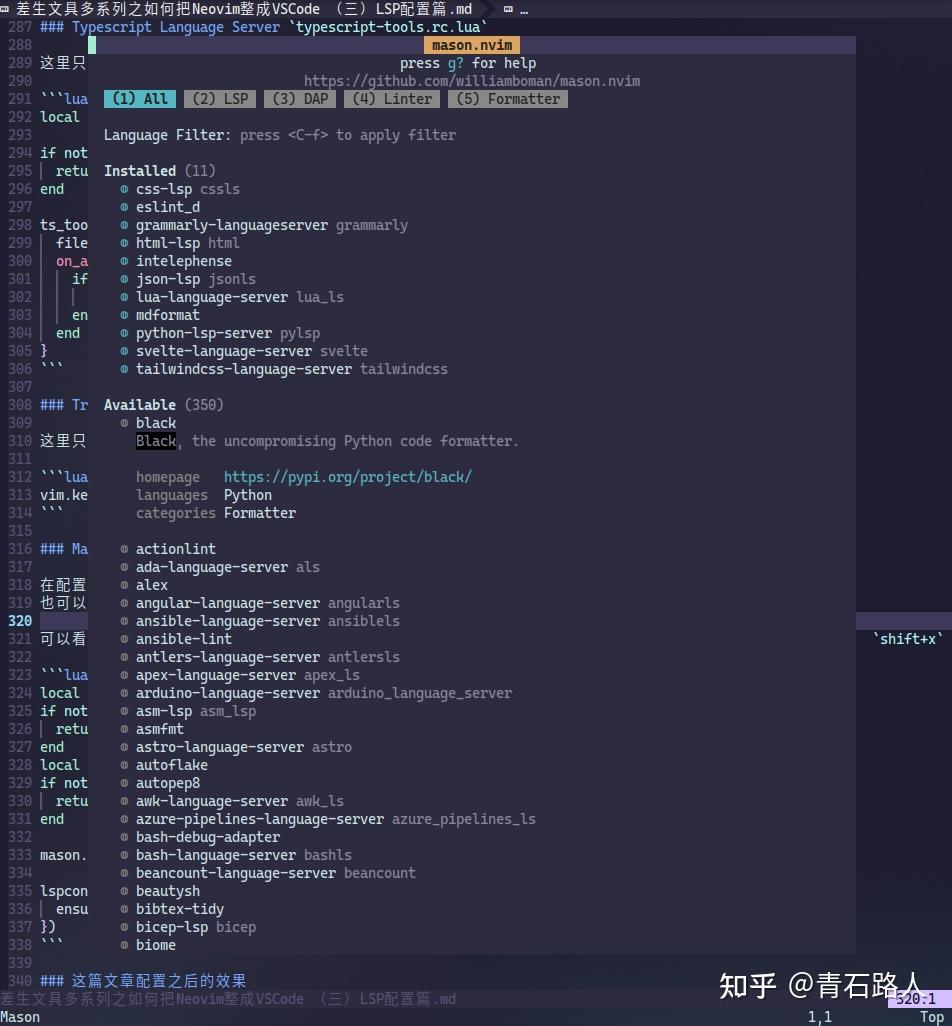Select the tailwindcss-language-server package icon
The height and width of the screenshot is (1026, 952).
click(123, 369)
